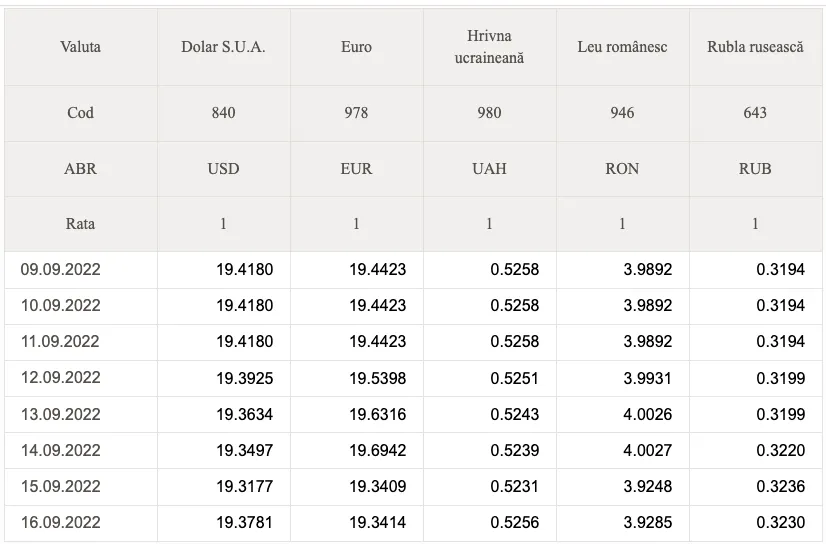Select the RON rate 4.0026 cell
This screenshot has width=826, height=544.
(x=623, y=414)
